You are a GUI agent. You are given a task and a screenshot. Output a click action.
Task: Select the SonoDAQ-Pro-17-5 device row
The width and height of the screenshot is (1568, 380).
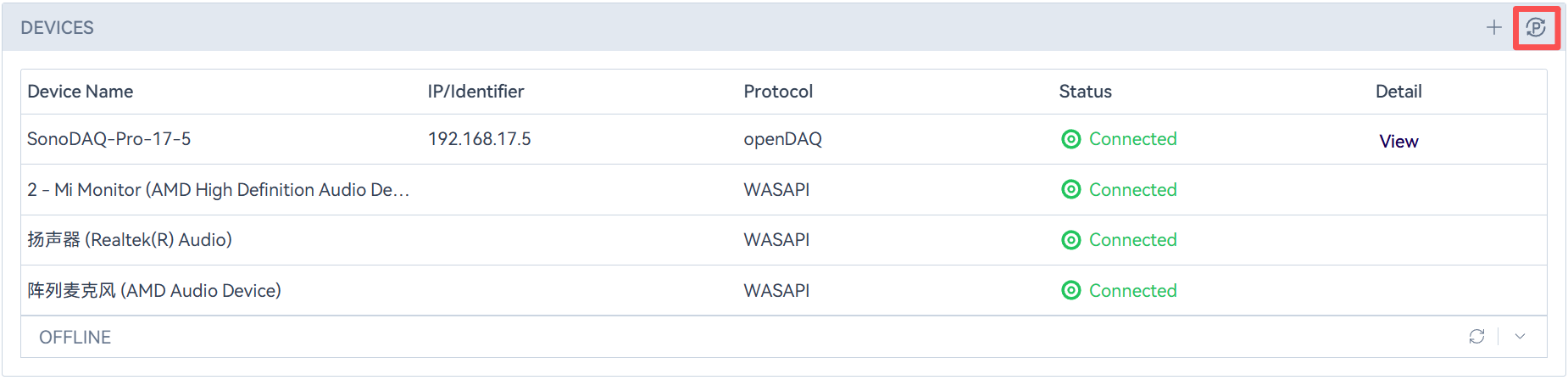point(109,139)
